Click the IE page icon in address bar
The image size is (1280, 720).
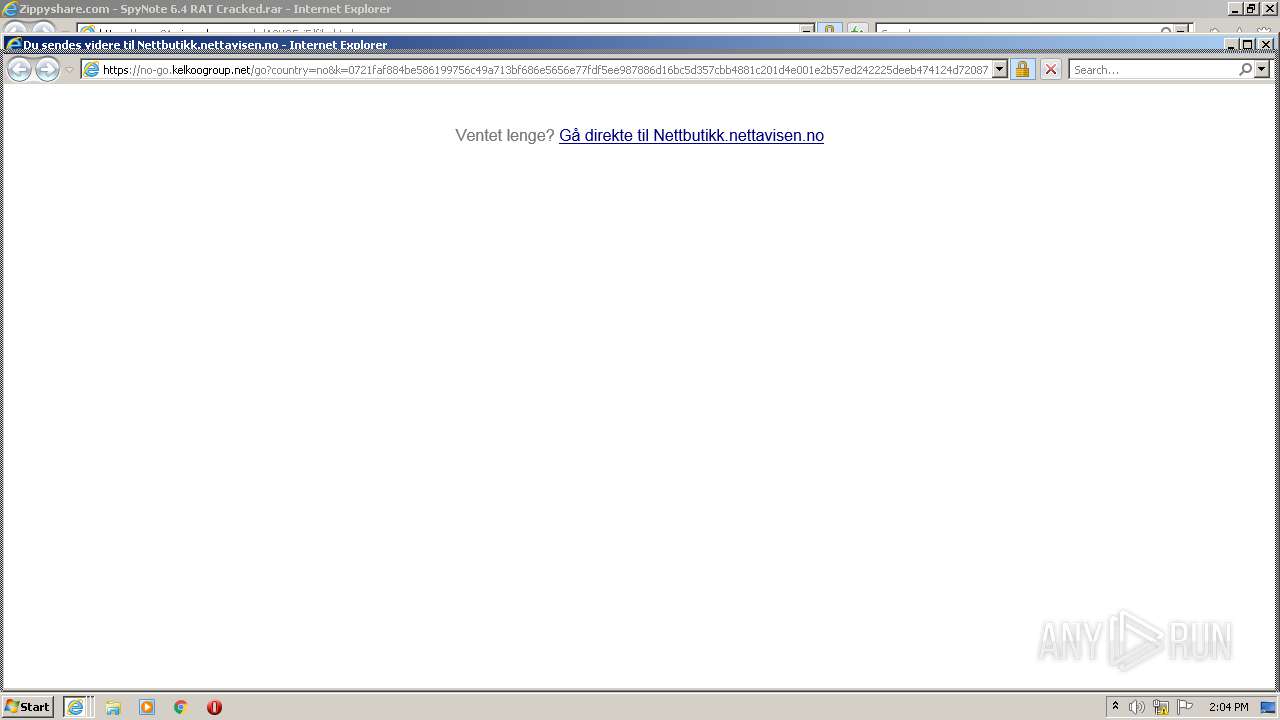point(91,70)
